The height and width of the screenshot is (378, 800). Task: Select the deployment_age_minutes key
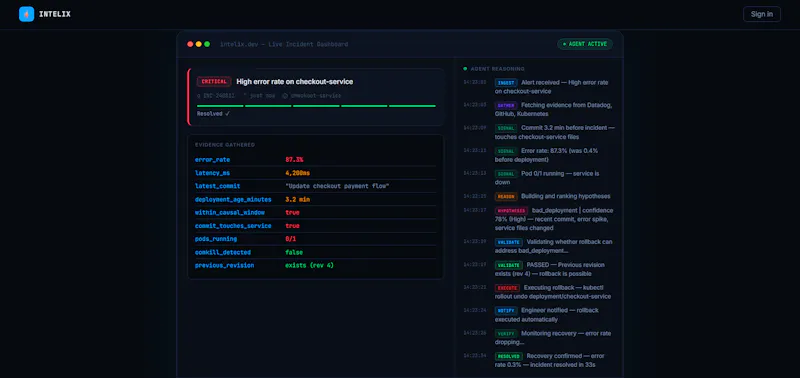pyautogui.click(x=233, y=199)
